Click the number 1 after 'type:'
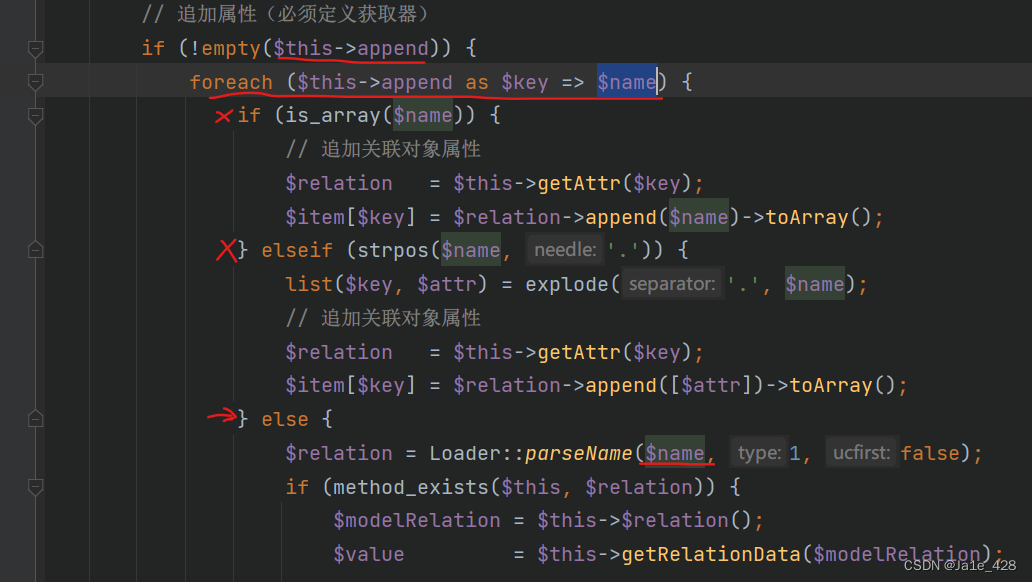This screenshot has height=582, width=1032. point(795,453)
